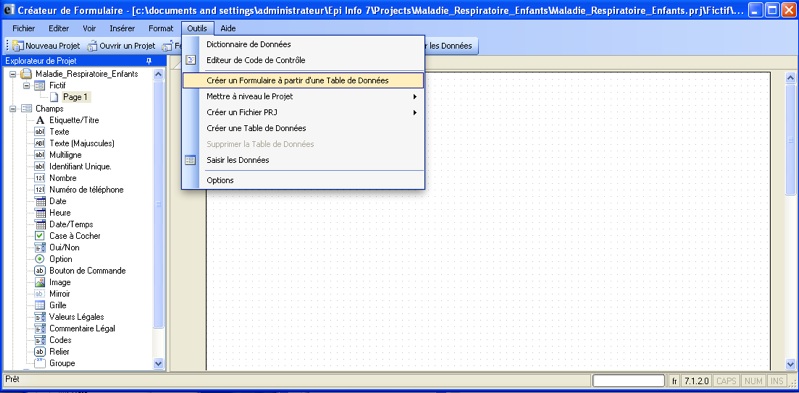The width and height of the screenshot is (799, 393).
Task: Select Page 1 in project tree
Action: pos(75,97)
